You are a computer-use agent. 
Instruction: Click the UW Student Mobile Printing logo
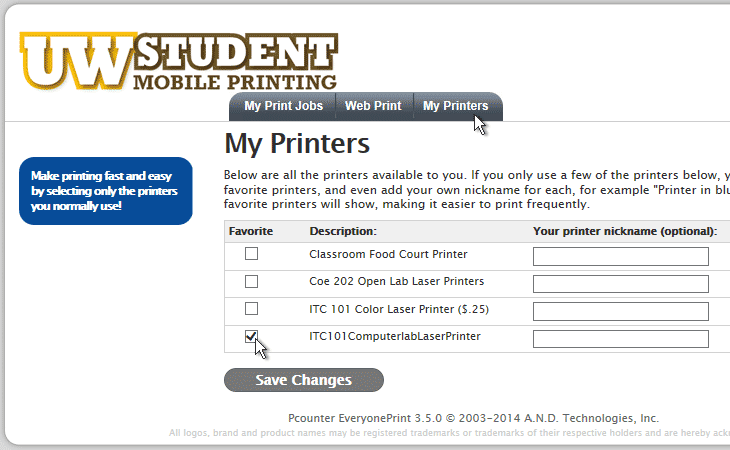click(x=179, y=61)
